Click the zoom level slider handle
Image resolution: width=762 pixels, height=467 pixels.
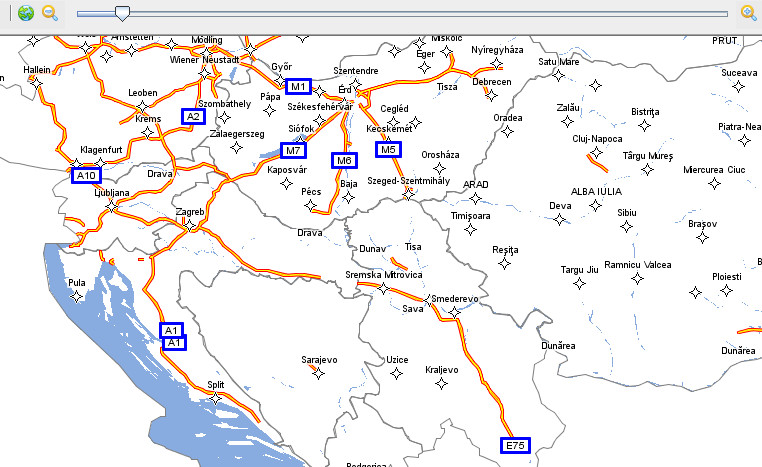click(x=122, y=13)
